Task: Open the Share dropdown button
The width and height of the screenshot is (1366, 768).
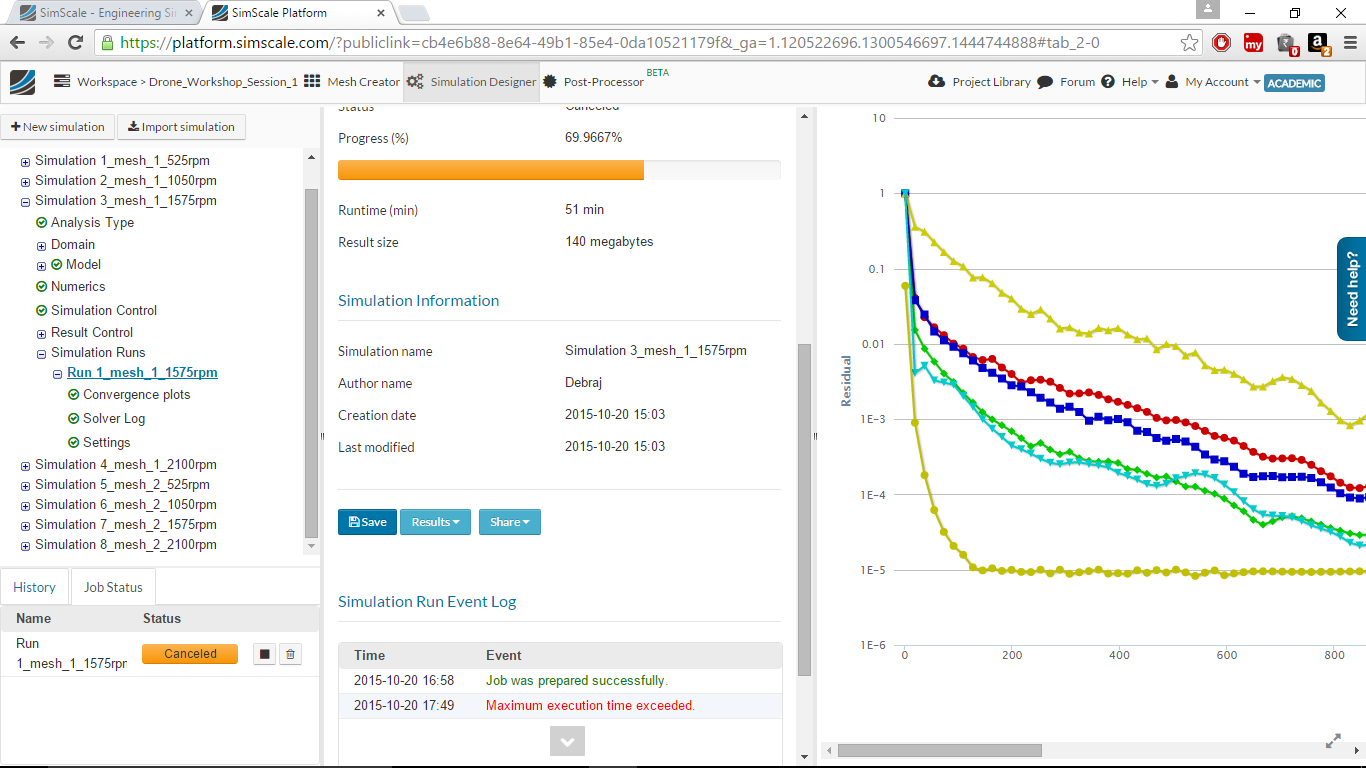Action: pos(510,522)
